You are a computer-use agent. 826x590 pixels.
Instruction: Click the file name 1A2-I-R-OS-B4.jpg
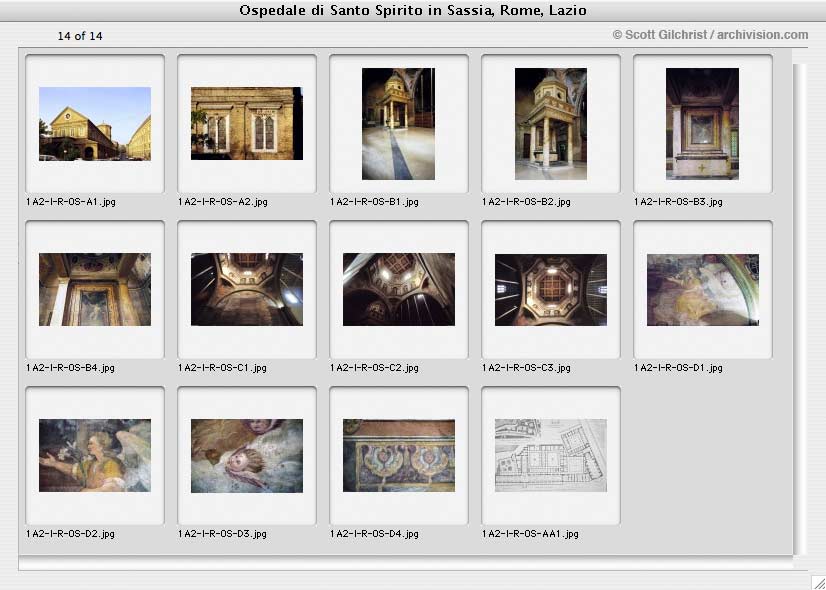[70, 368]
